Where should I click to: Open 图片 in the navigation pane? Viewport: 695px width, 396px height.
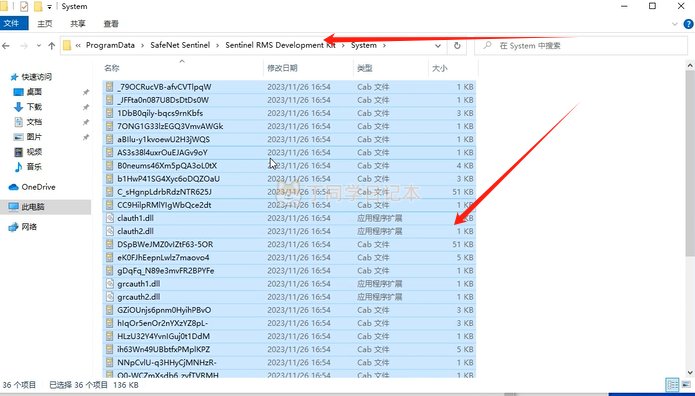34,137
